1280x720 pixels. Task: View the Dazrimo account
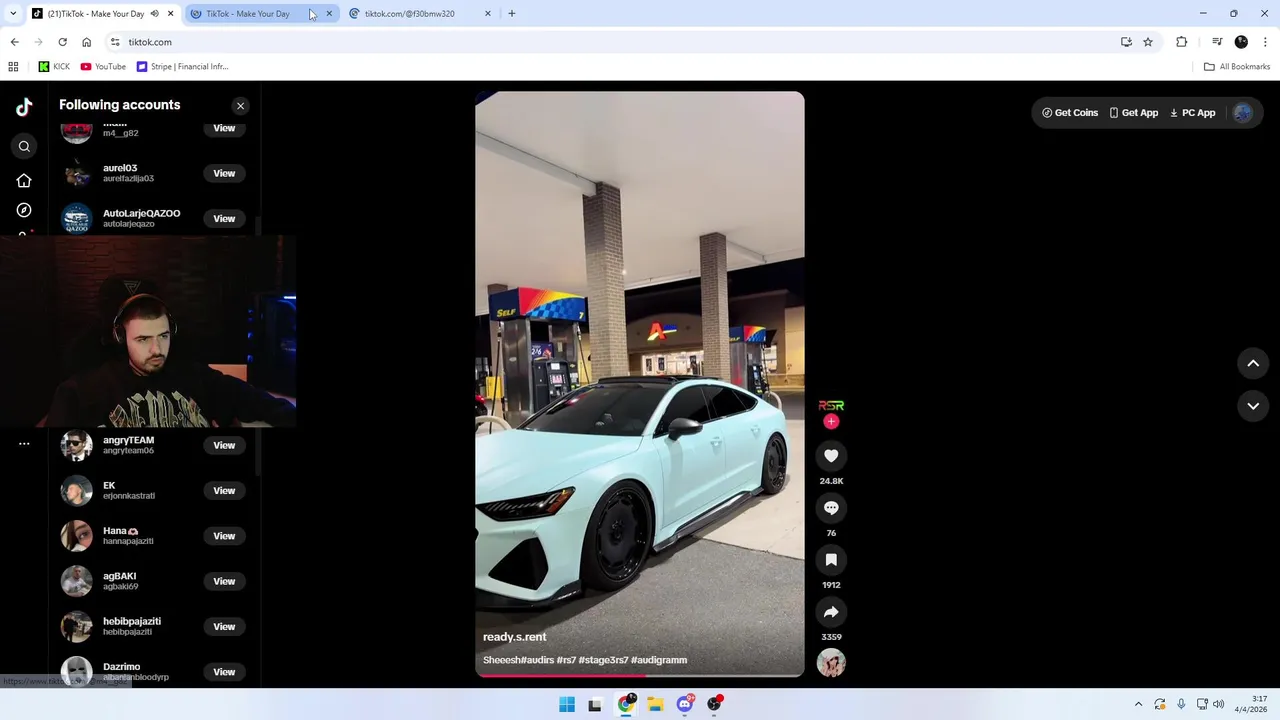tap(224, 672)
